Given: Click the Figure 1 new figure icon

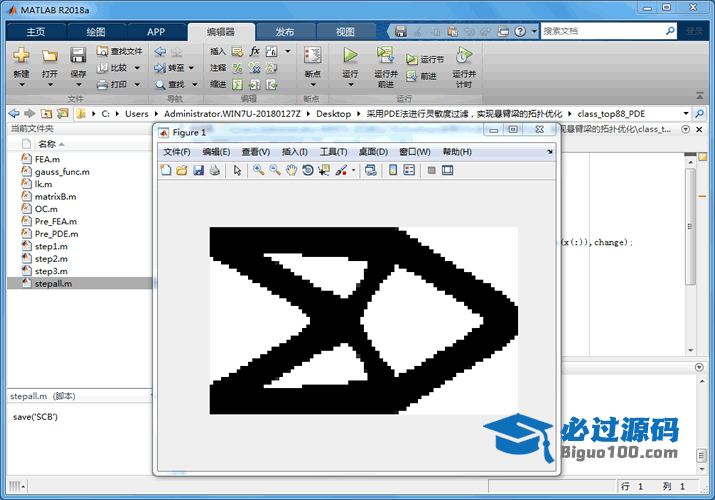Looking at the screenshot, I should 166,170.
